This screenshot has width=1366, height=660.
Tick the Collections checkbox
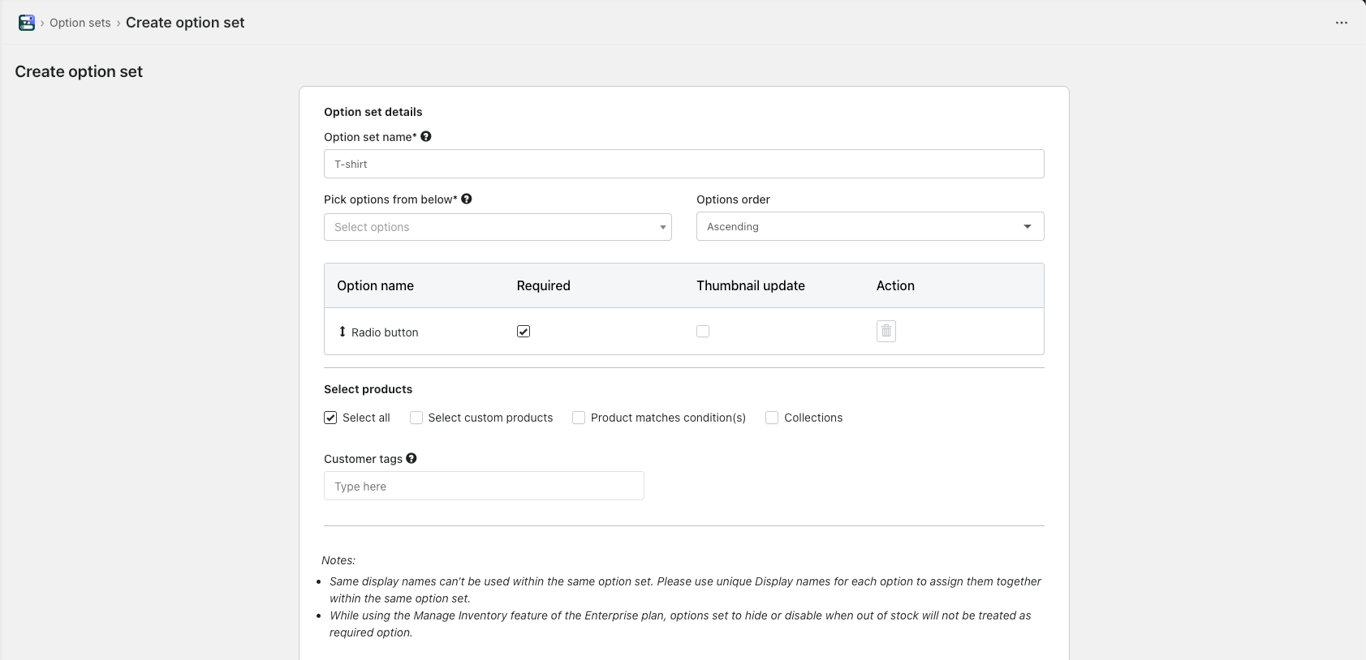(x=772, y=418)
